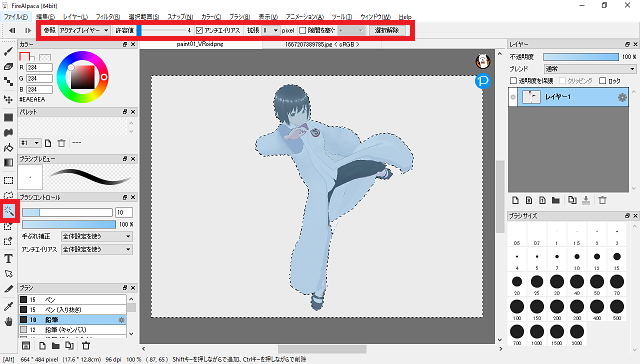
Task: Switch to the paint01_VRoid.png tab
Action: 200,44
